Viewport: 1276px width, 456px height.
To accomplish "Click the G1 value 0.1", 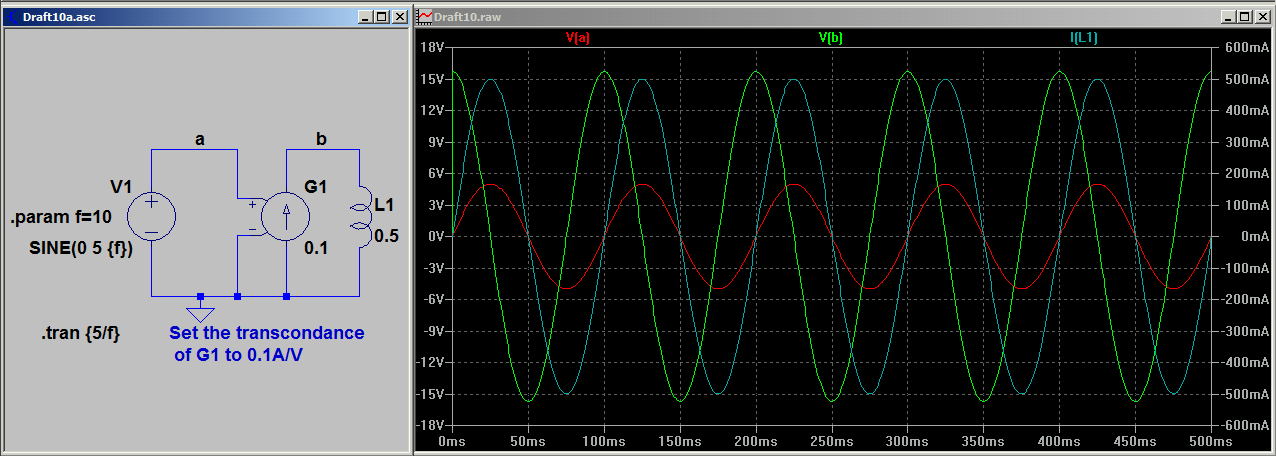I will pyautogui.click(x=316, y=248).
